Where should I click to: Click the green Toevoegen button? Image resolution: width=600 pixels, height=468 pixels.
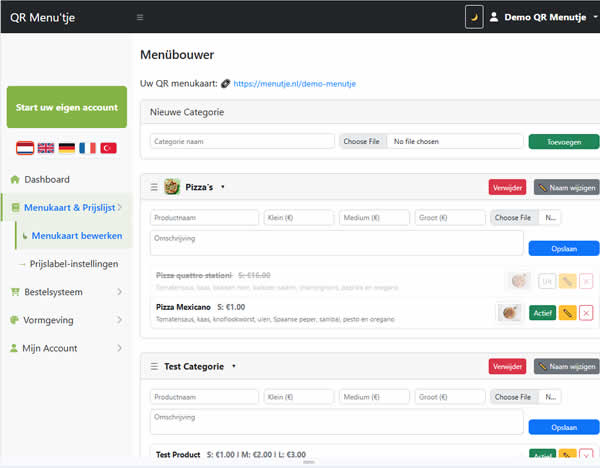click(563, 142)
